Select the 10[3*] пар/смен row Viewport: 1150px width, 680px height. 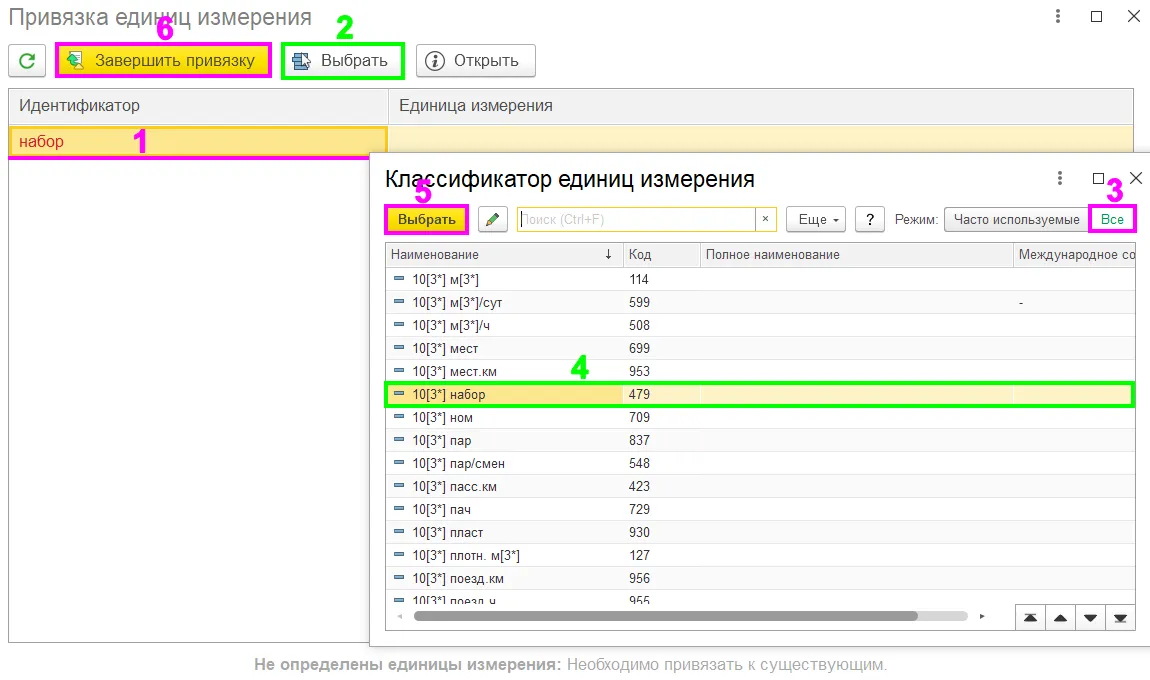point(761,464)
